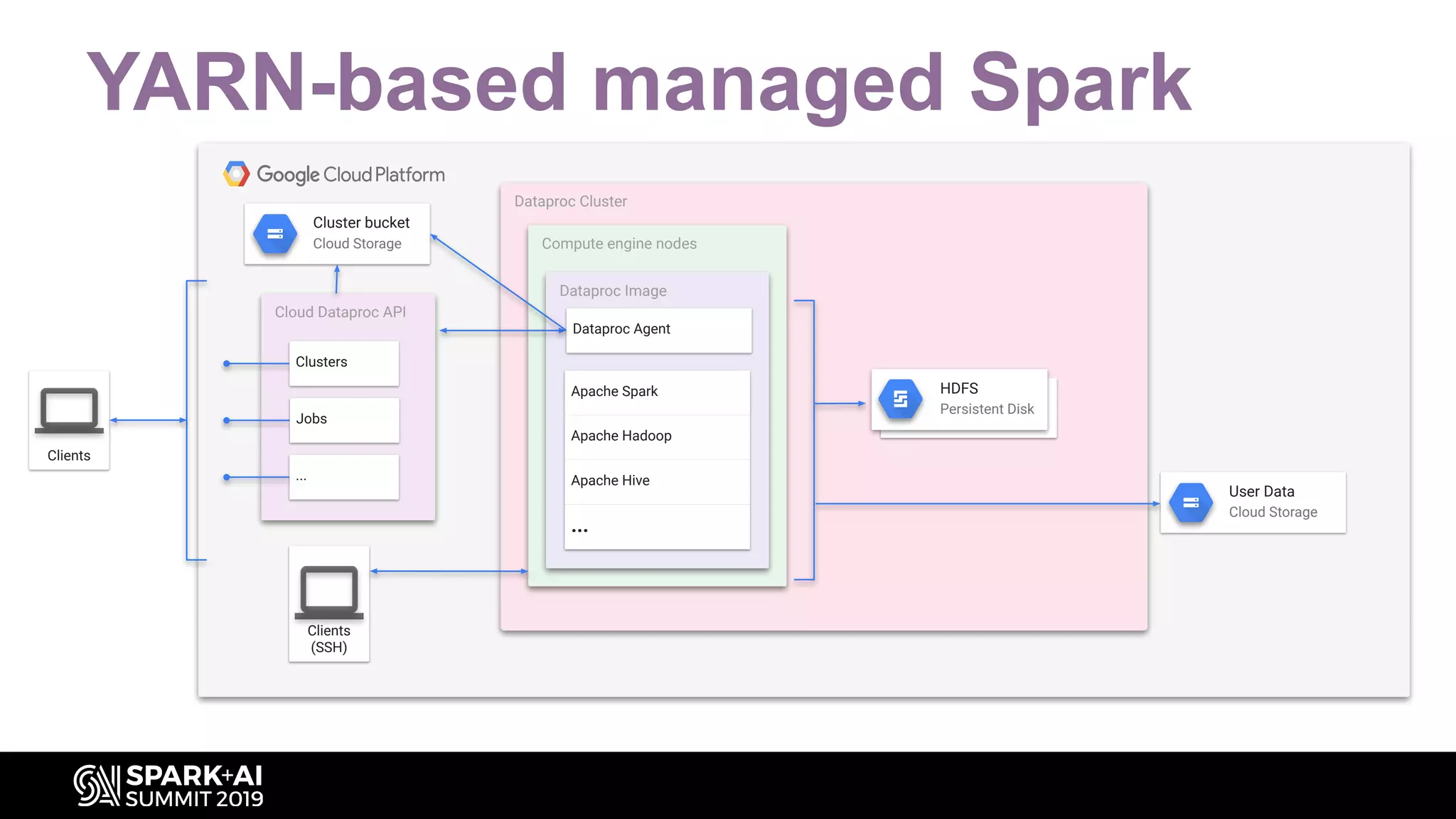The height and width of the screenshot is (819, 1456).
Task: Click the ellipsis box under Jobs
Action: click(x=344, y=477)
